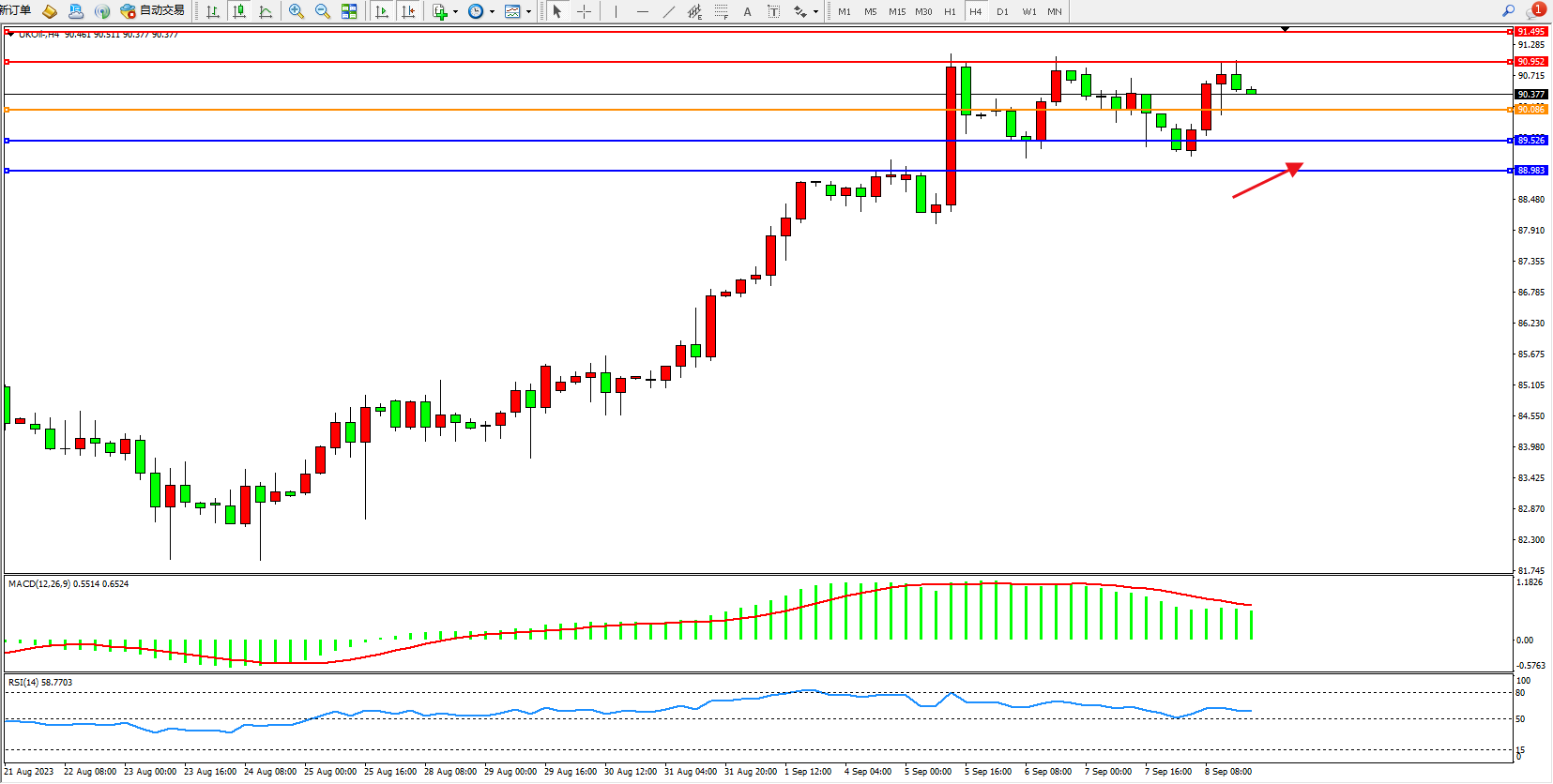Select the Crosshair tool
This screenshot has height=784, width=1553.
click(x=584, y=11)
